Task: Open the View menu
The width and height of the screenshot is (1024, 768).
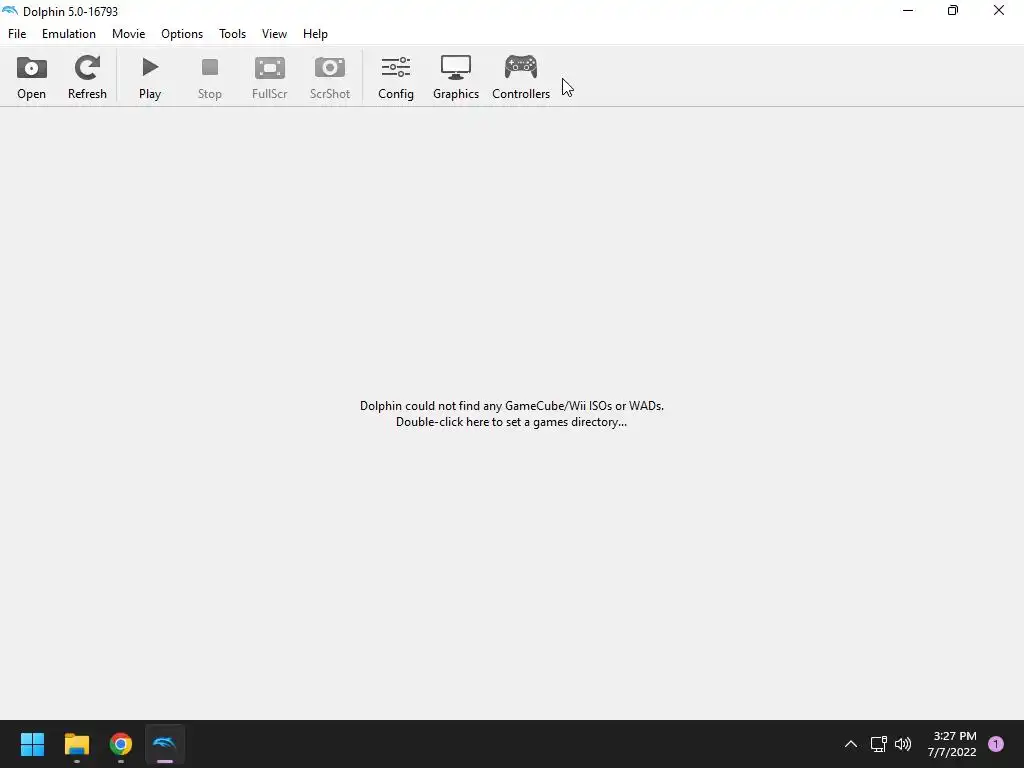Action: coord(274,34)
